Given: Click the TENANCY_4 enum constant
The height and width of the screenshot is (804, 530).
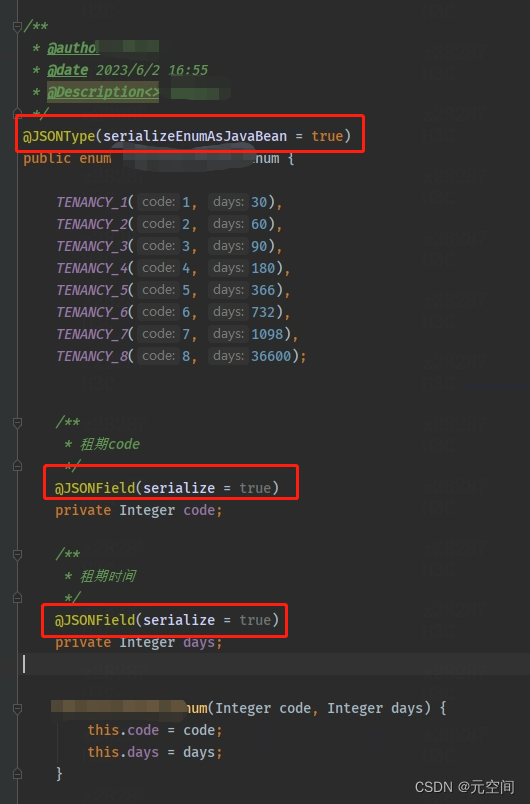Looking at the screenshot, I should click(92, 269).
